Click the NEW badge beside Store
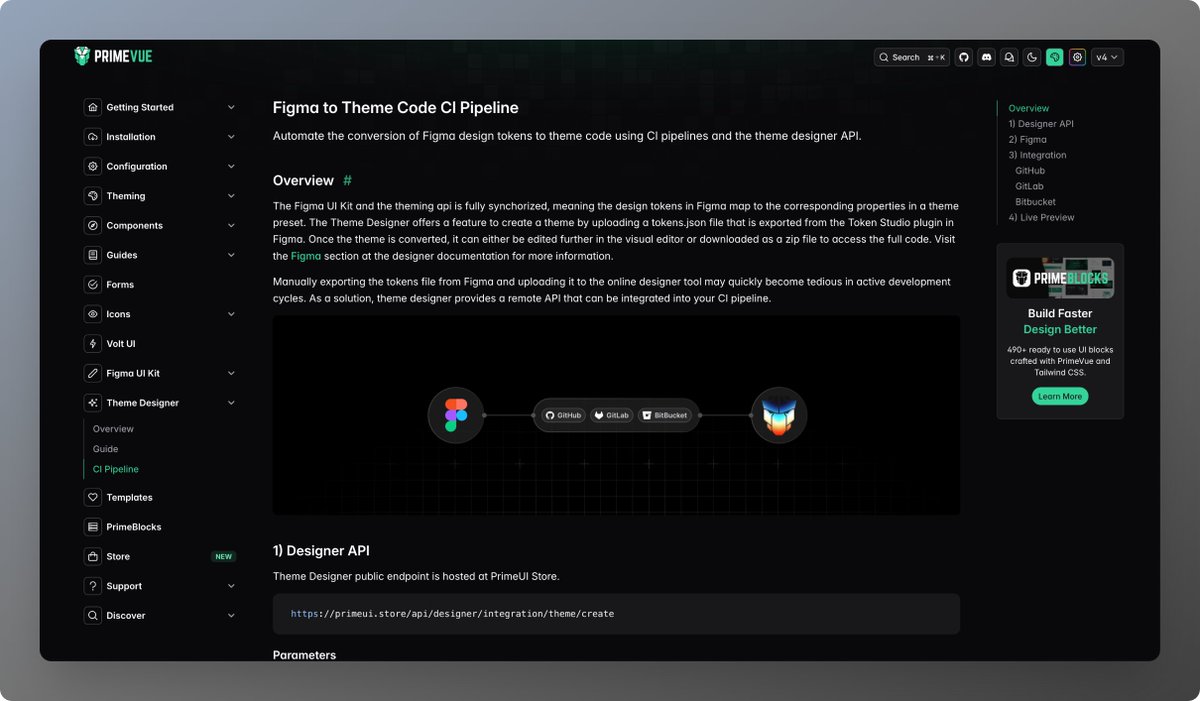The width and height of the screenshot is (1200, 701). (223, 557)
